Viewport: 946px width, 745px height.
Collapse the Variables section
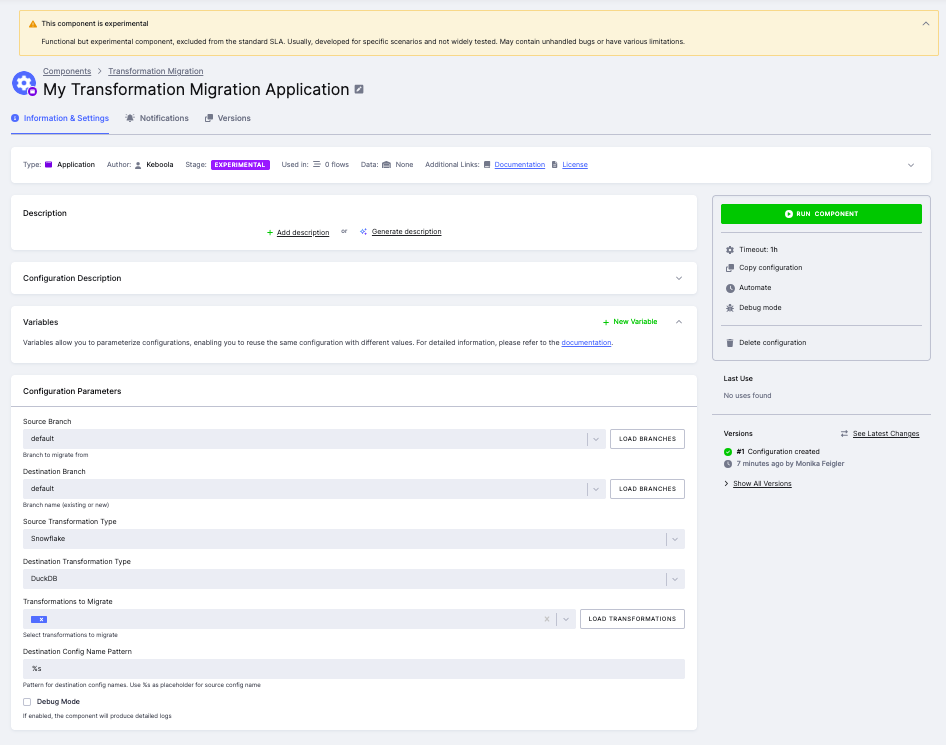point(679,322)
